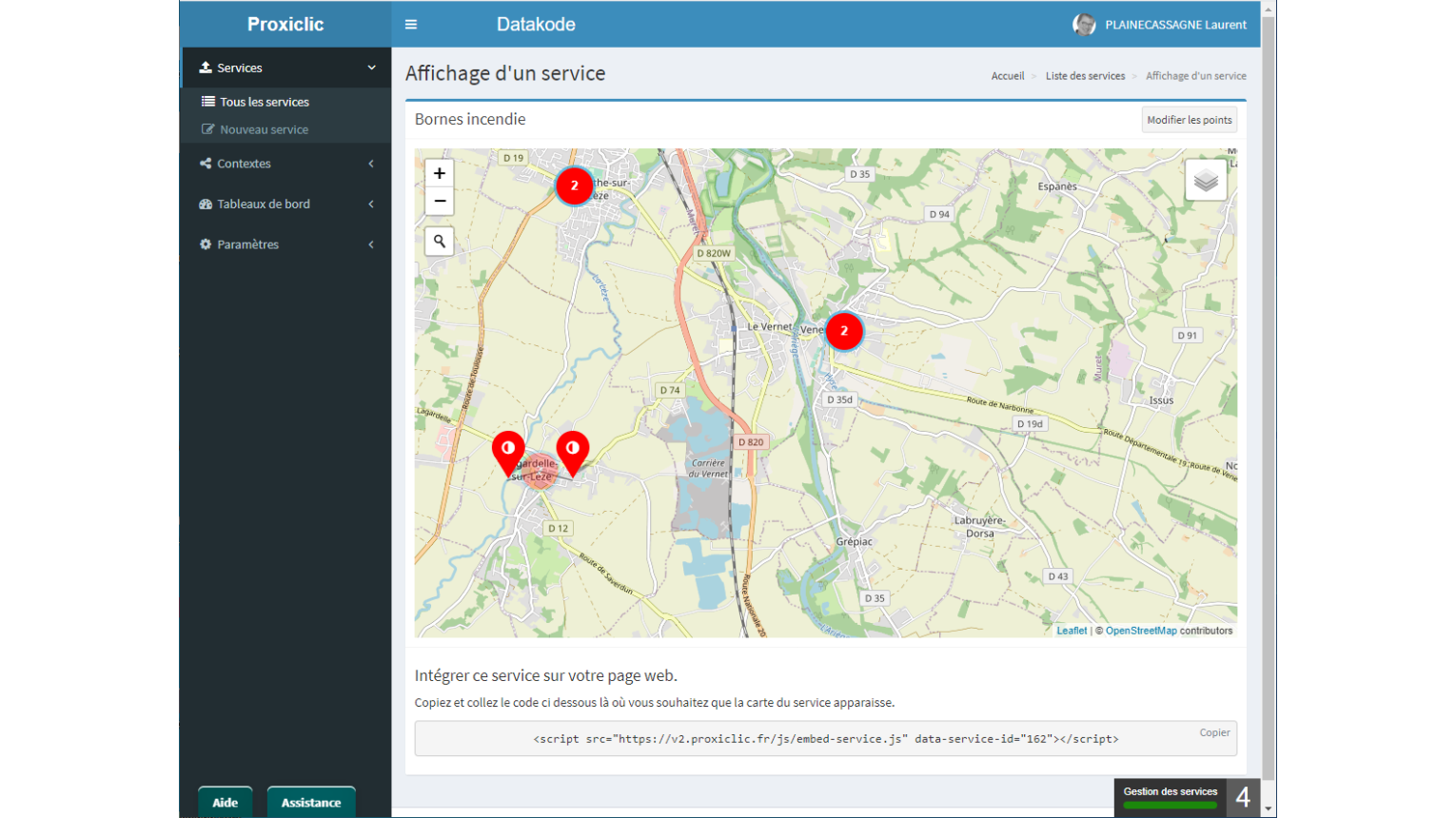Click the scrollbar up arrow
This screenshot has width=1456, height=818.
[x=1269, y=9]
